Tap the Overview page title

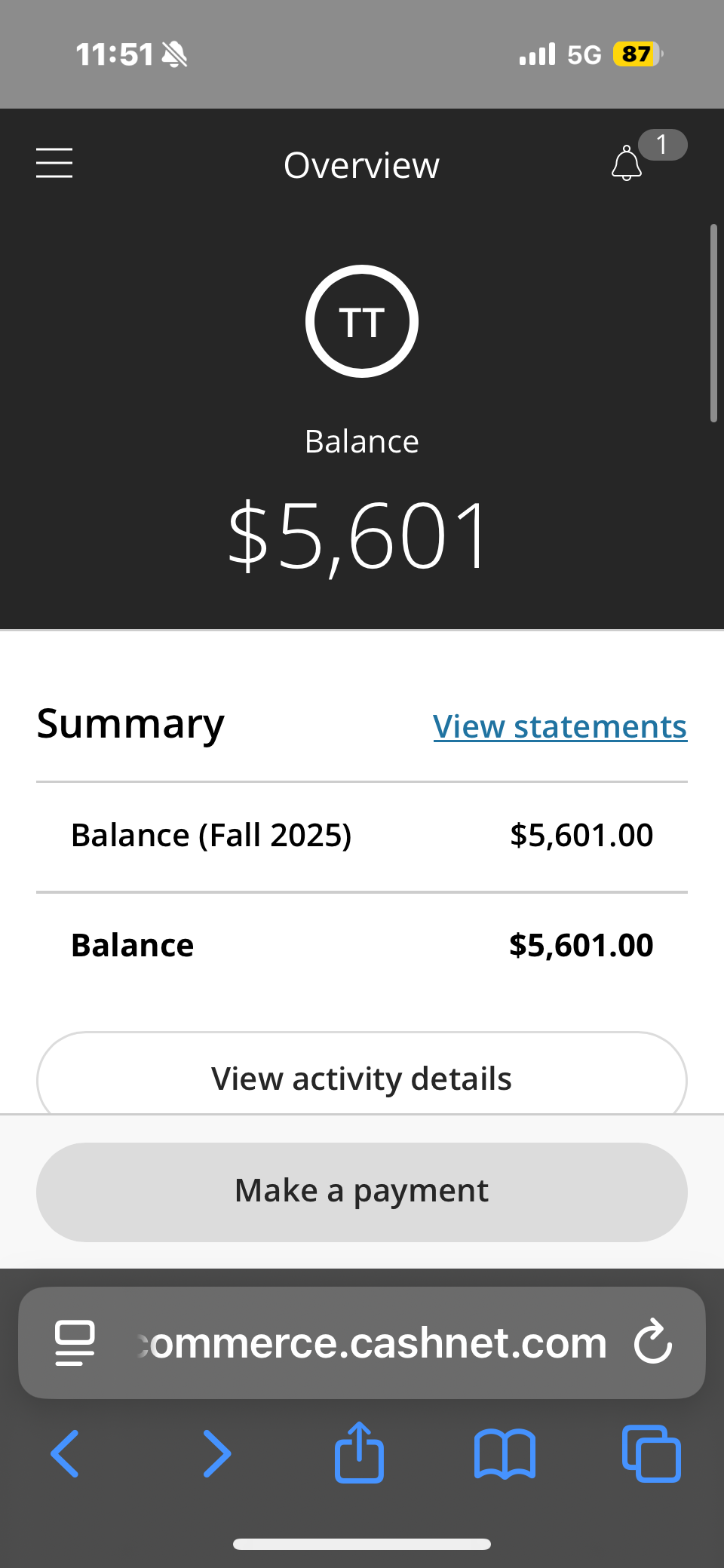coord(362,166)
